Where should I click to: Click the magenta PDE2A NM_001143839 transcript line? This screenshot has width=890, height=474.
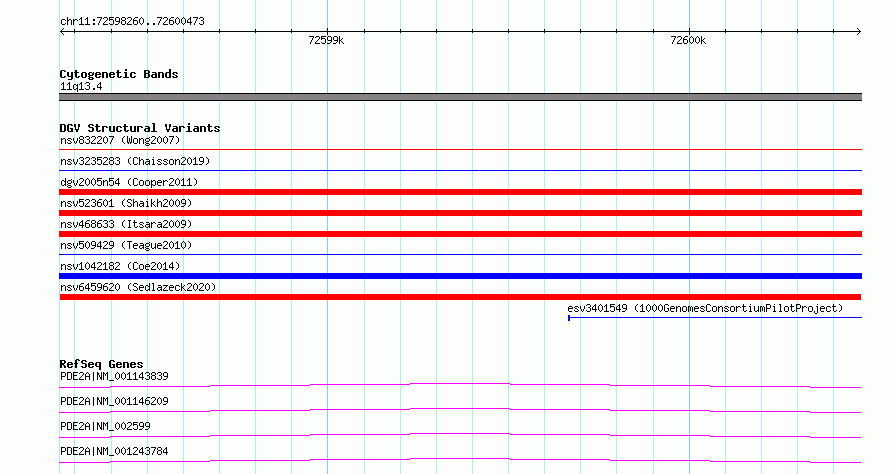click(460, 385)
